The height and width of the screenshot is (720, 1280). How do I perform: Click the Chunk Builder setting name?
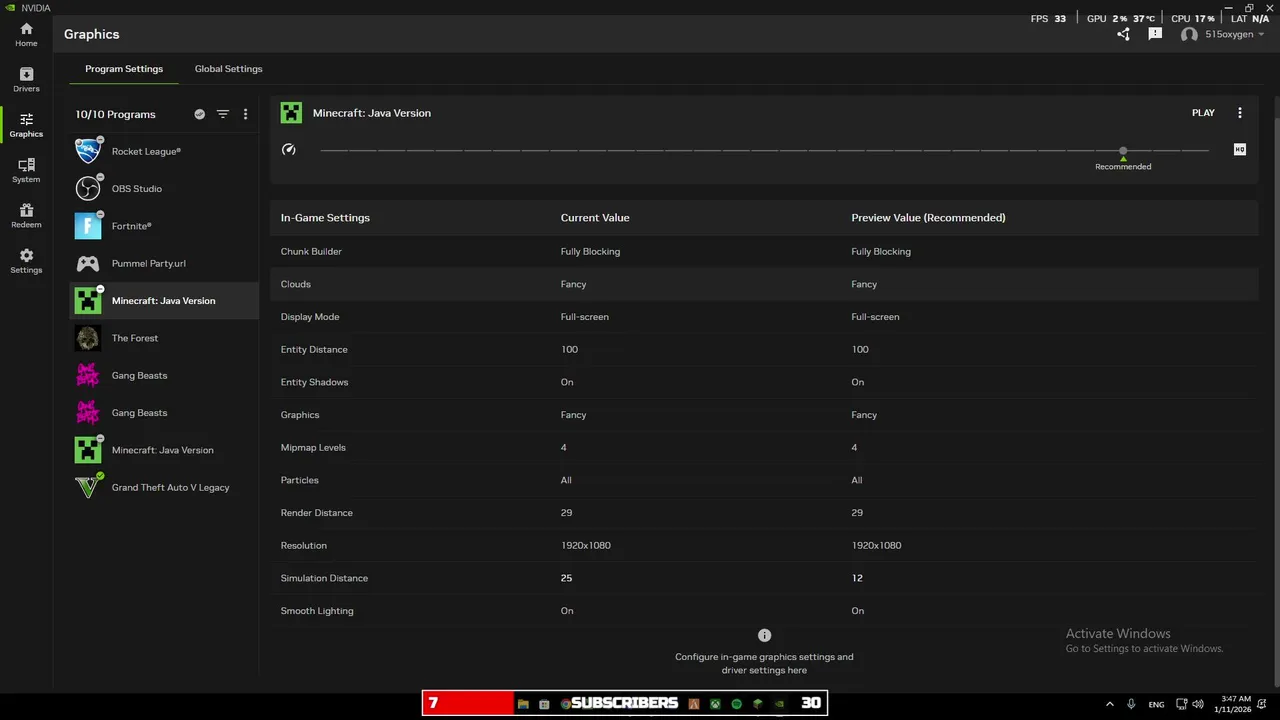click(x=311, y=251)
